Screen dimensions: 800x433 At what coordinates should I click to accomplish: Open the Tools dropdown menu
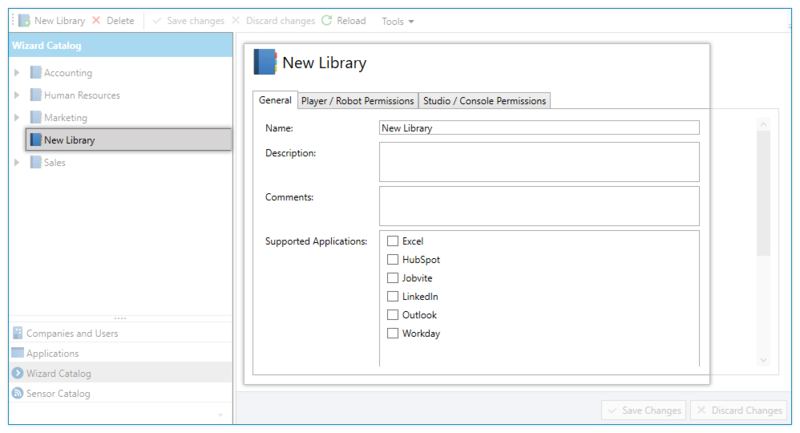tap(398, 21)
